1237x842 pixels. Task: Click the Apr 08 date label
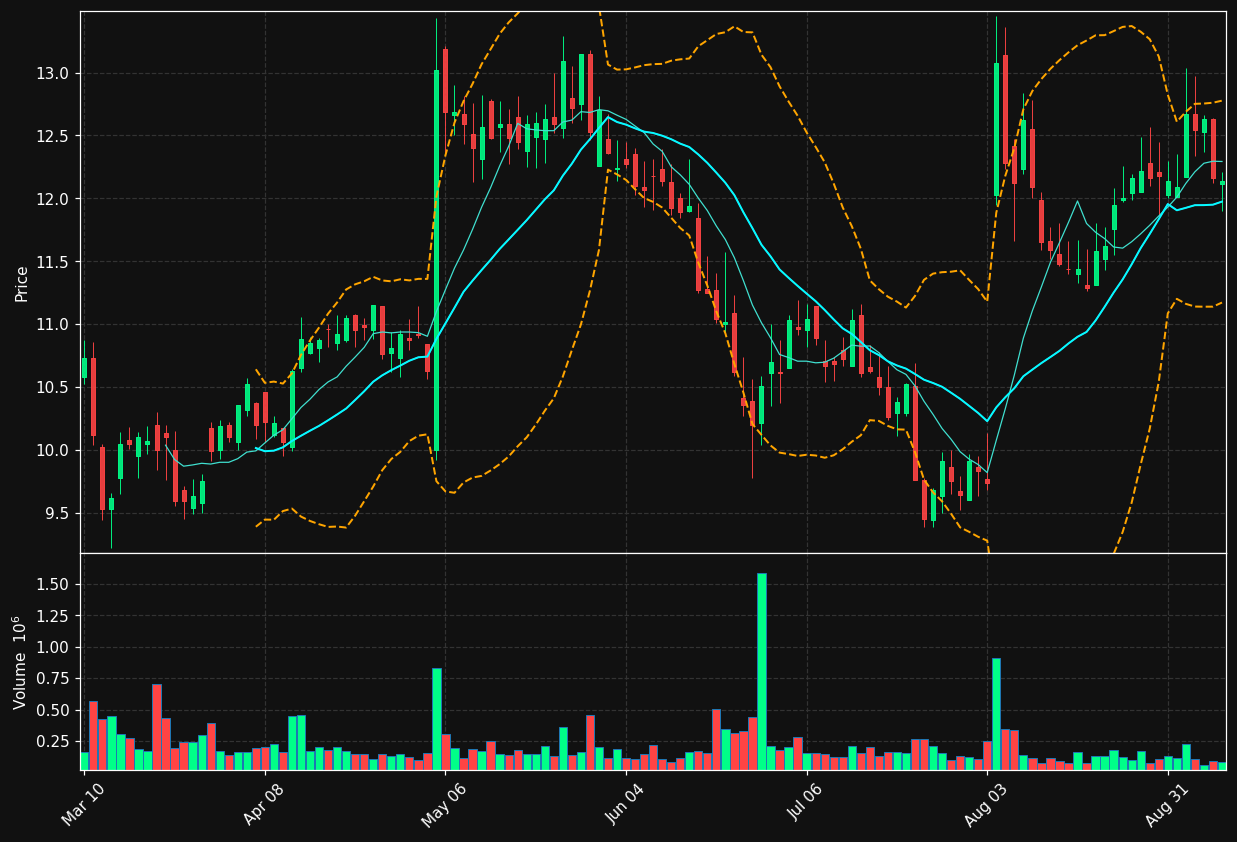[266, 804]
